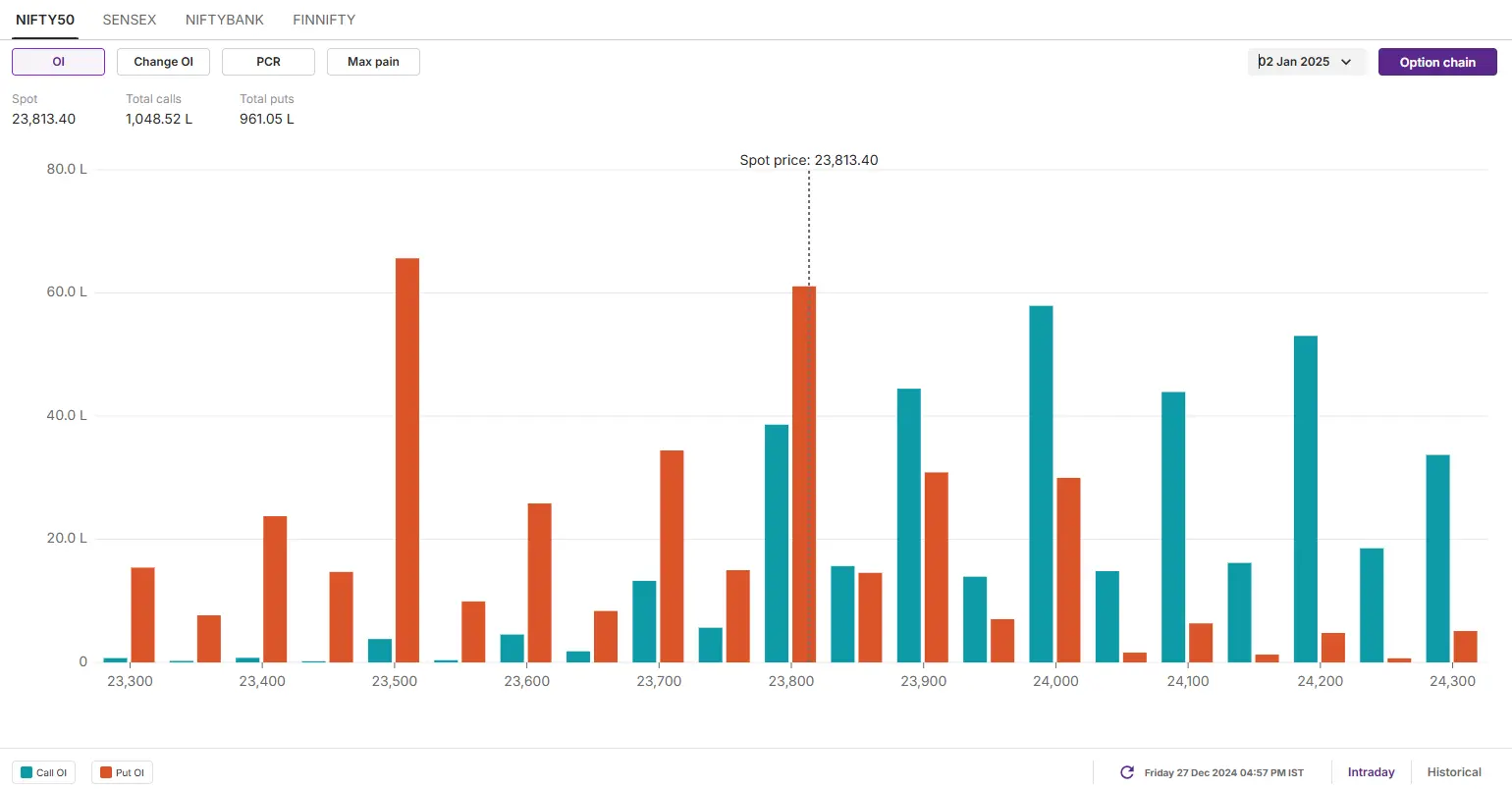Select the Change OI view button

pos(163,62)
